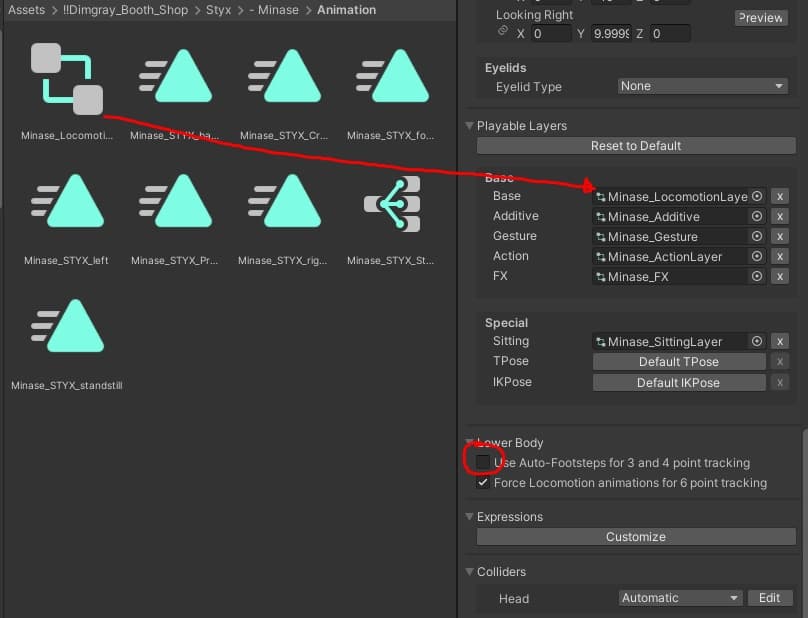Select the Minase_STYX_fo... animation clip
The width and height of the screenshot is (808, 618).
pos(392,76)
